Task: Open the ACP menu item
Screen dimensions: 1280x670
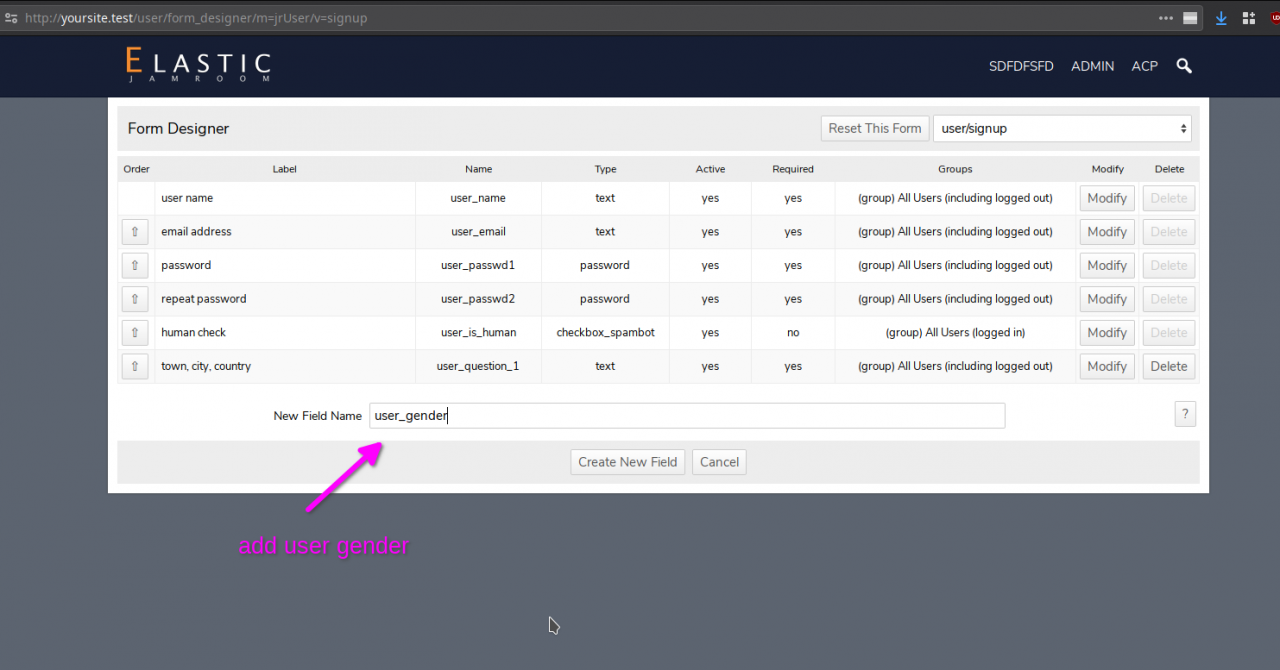Action: (x=1144, y=66)
